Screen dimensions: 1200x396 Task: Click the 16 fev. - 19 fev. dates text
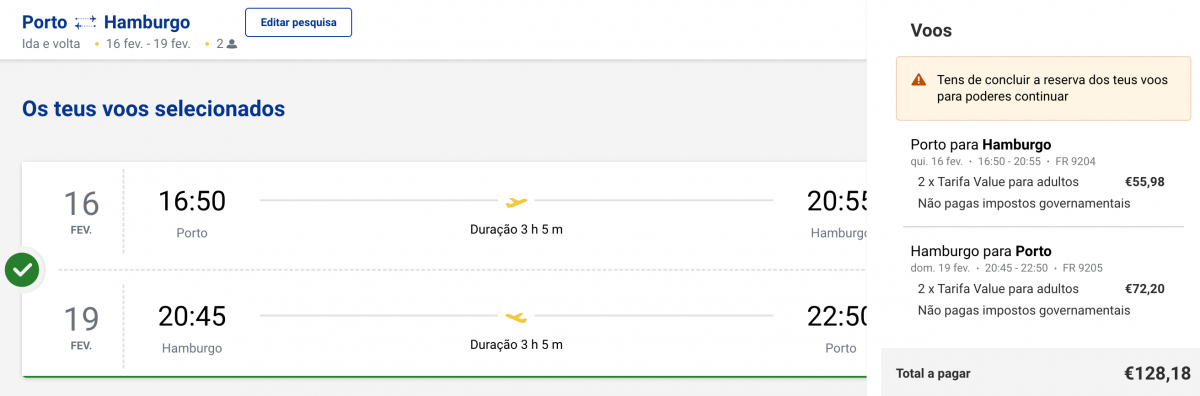[x=148, y=44]
